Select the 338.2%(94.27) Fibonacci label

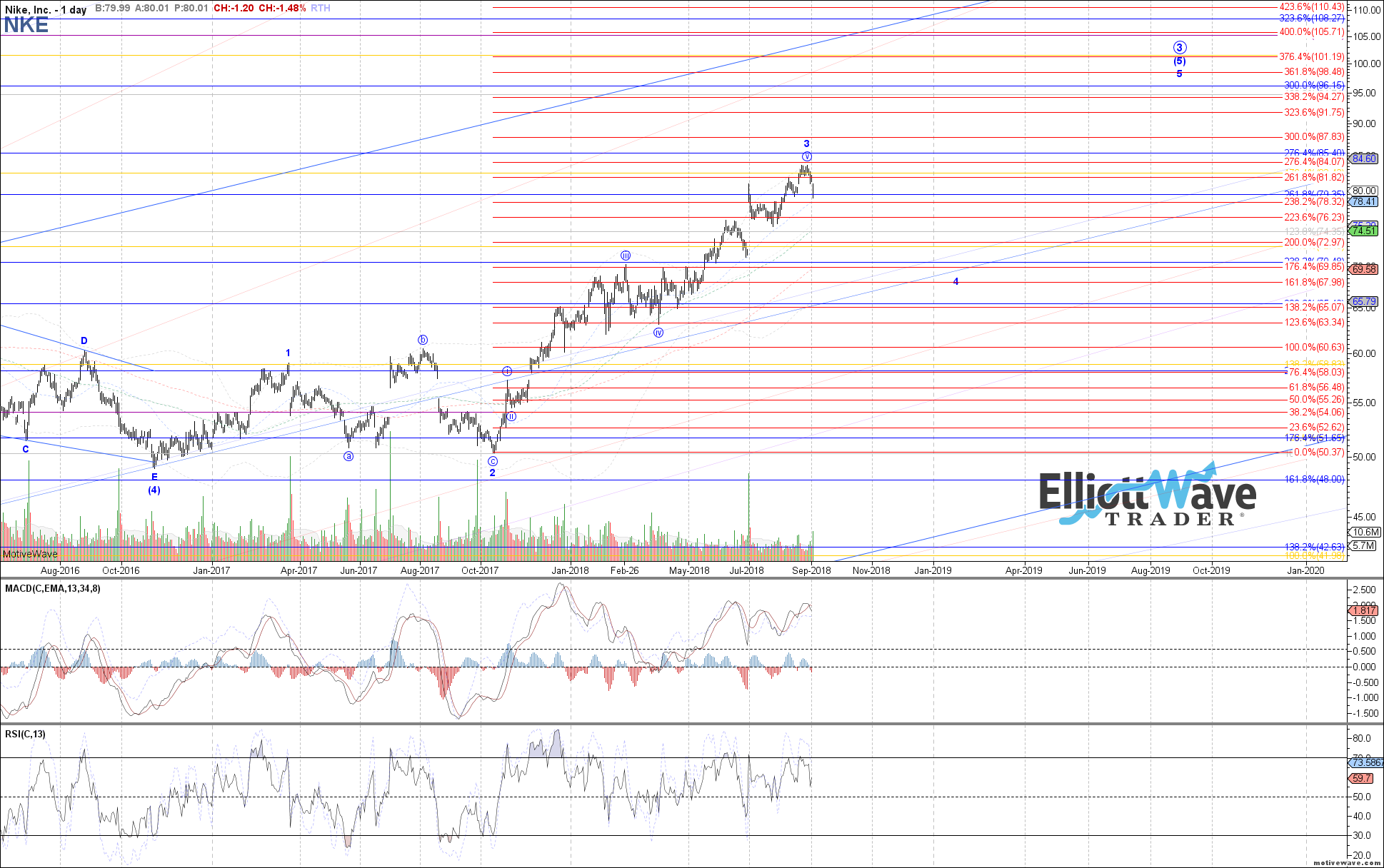tap(1314, 96)
